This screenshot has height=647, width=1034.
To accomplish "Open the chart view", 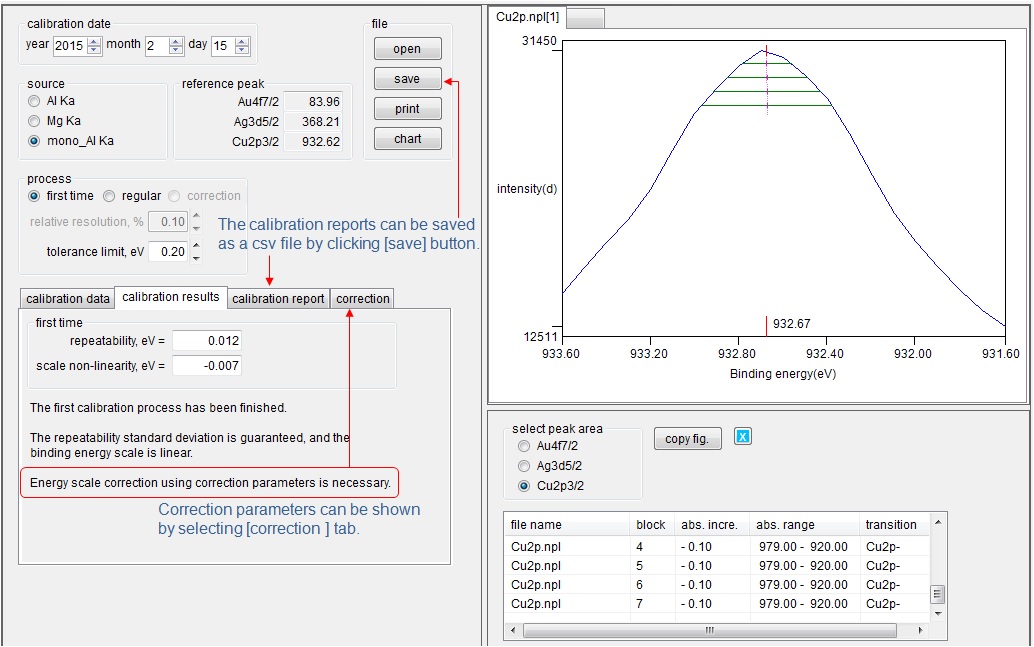I will coord(407,138).
